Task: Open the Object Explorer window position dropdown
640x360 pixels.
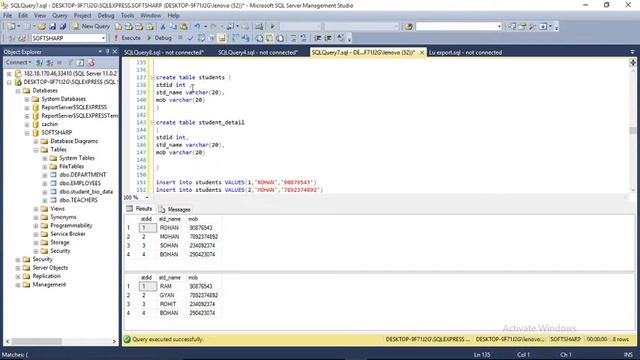Action: point(100,51)
